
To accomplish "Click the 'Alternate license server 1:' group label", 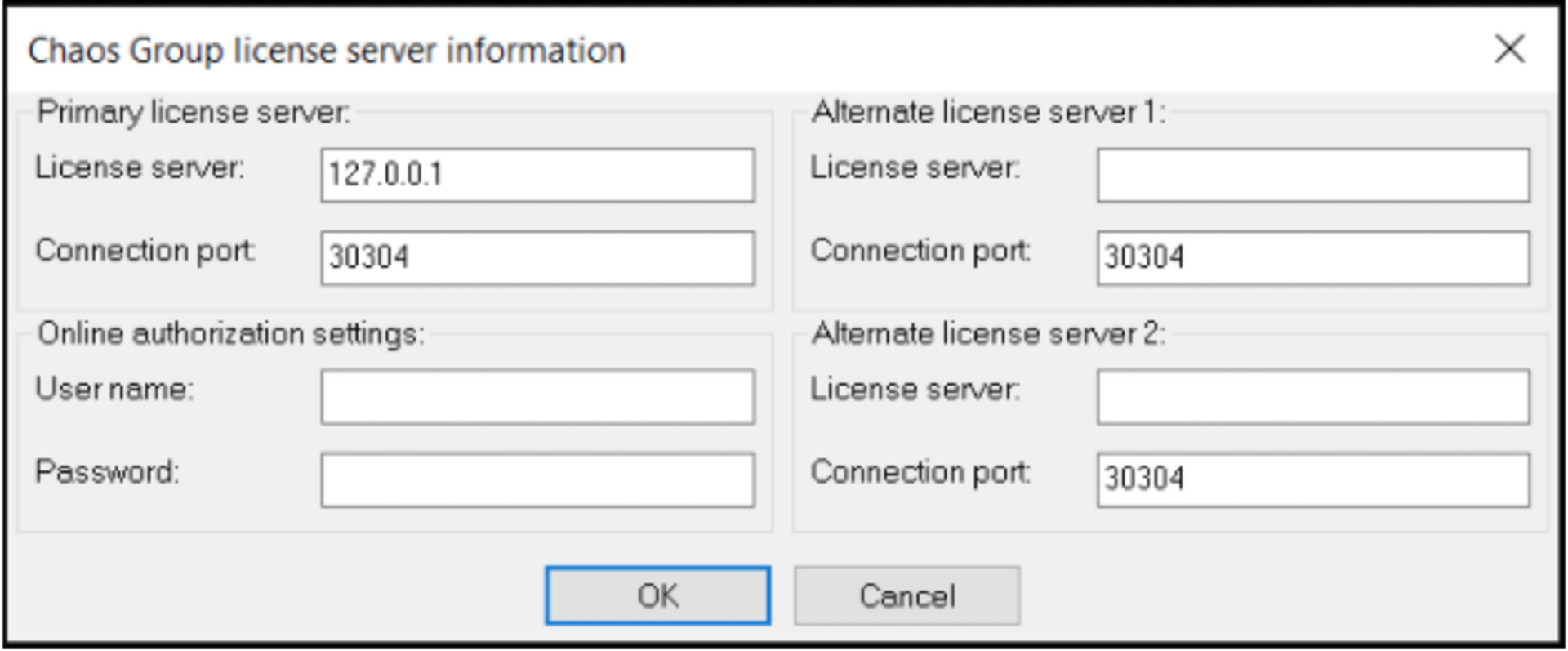I will click(989, 113).
